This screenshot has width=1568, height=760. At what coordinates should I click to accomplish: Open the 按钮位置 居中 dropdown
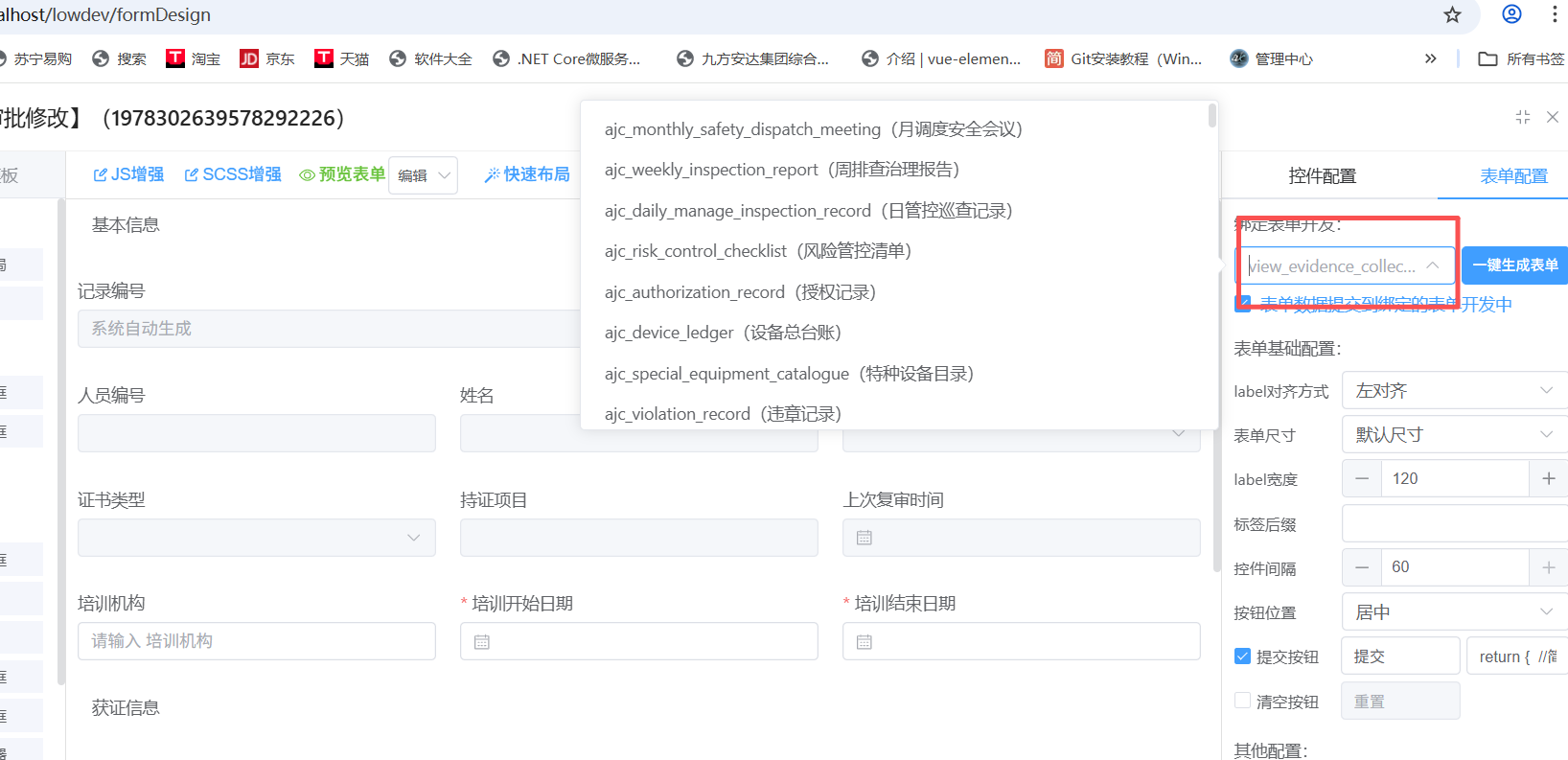pyautogui.click(x=1453, y=612)
